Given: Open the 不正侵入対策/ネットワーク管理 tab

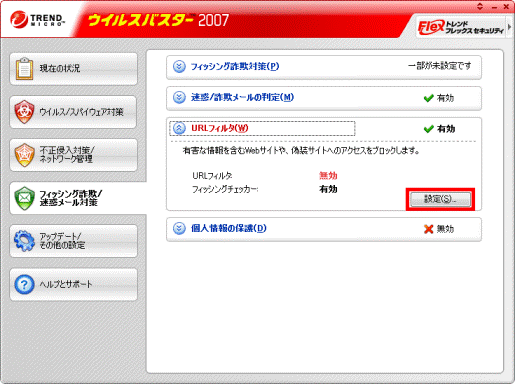Looking at the screenshot, I should pos(73,155).
